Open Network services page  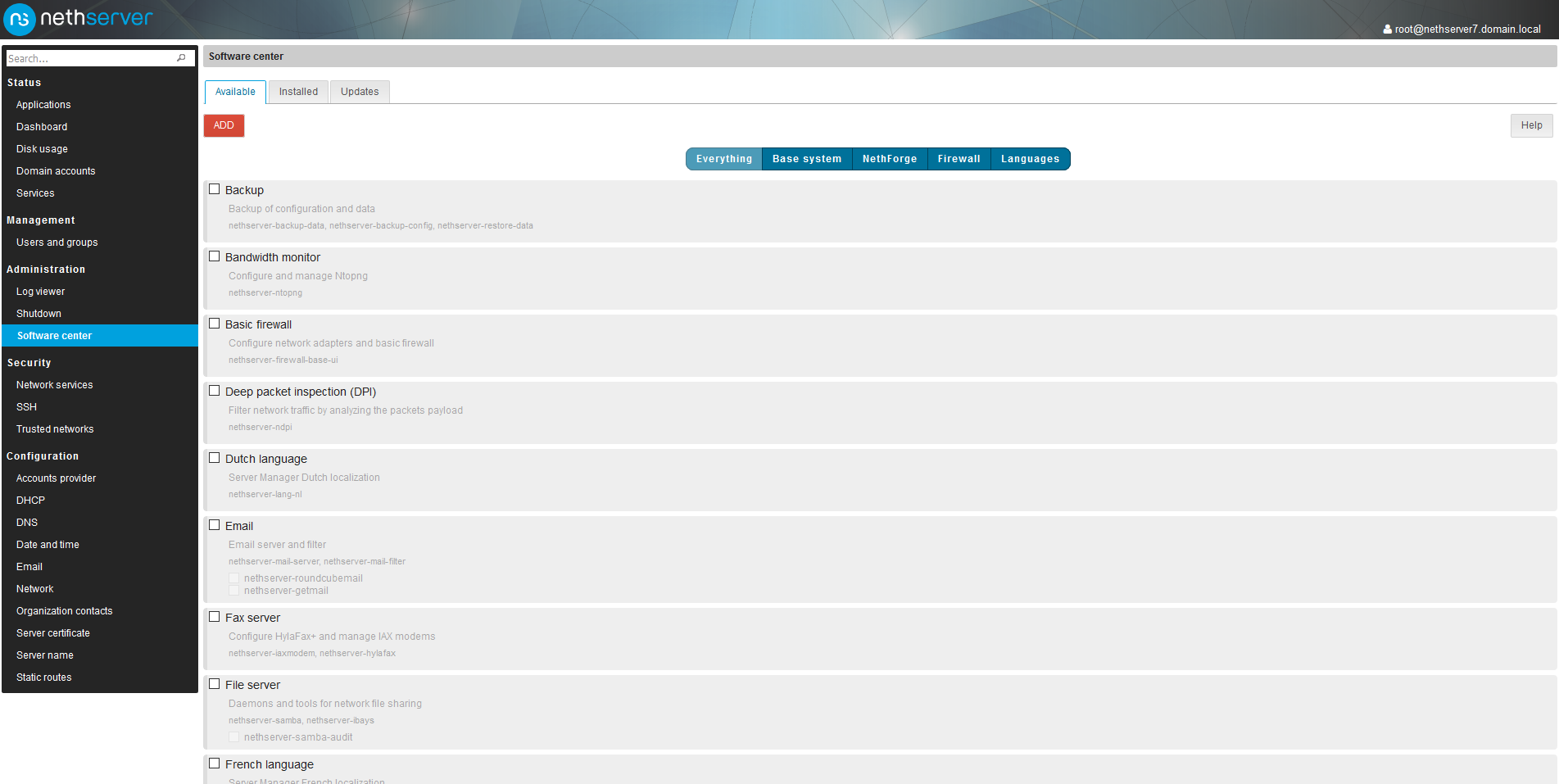tap(54, 385)
